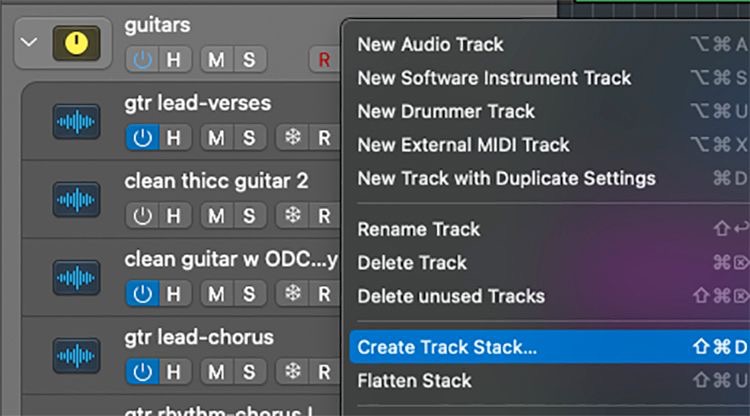Viewport: 750px width, 416px height.
Task: Record-enable the gtr lead-chorus track
Action: (x=324, y=371)
